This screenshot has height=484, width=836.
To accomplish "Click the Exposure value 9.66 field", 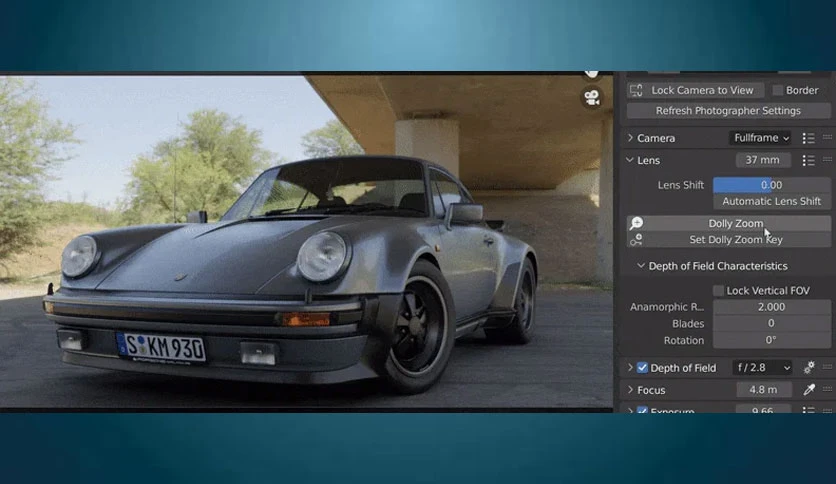I will pos(763,409).
